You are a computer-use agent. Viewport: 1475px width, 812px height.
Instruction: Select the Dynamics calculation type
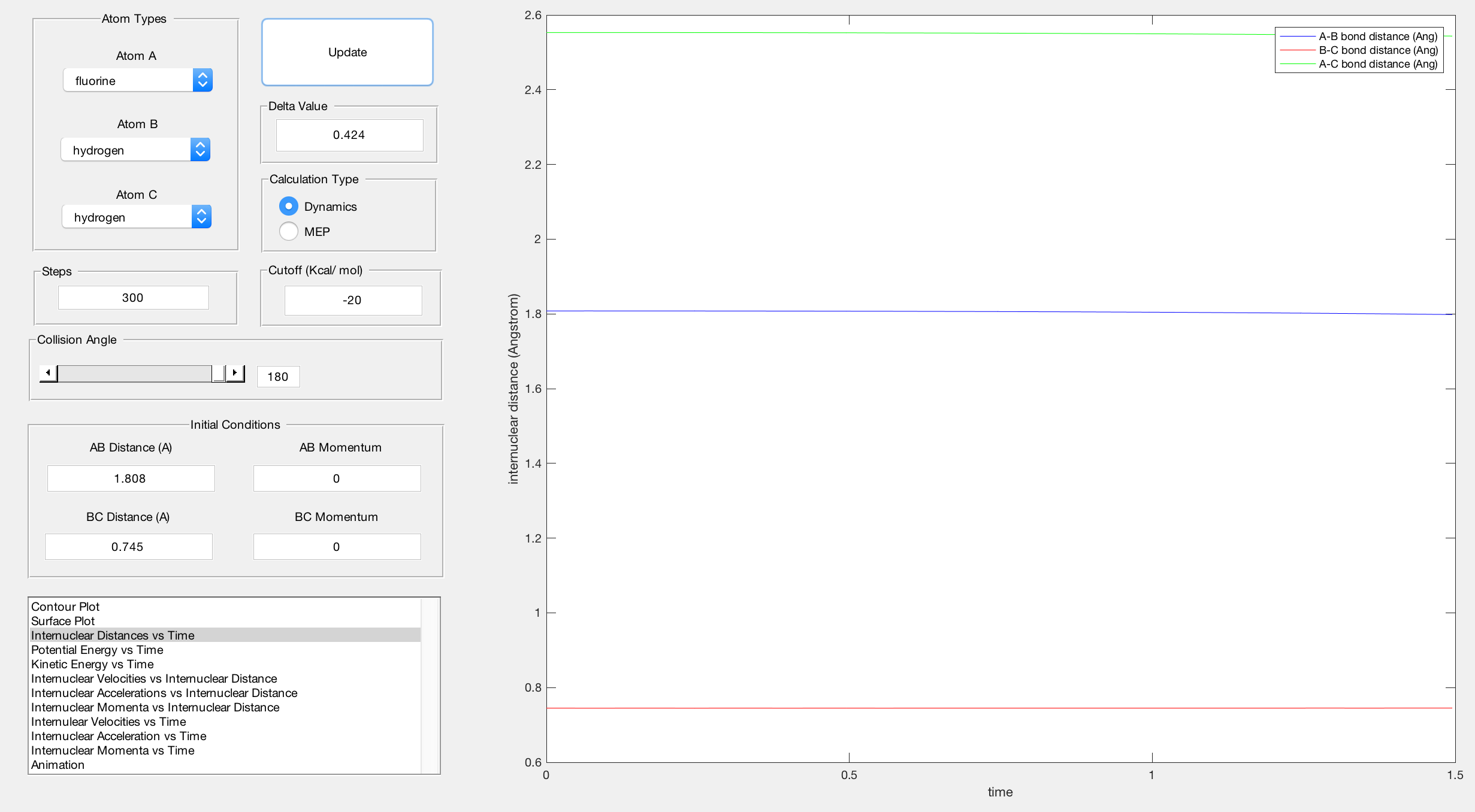point(289,206)
